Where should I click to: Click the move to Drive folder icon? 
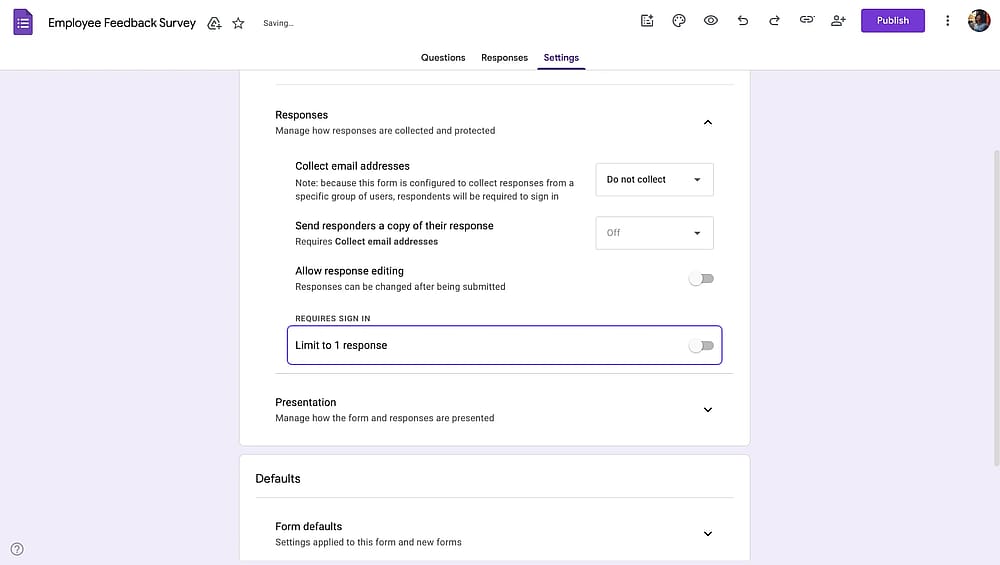pos(214,24)
